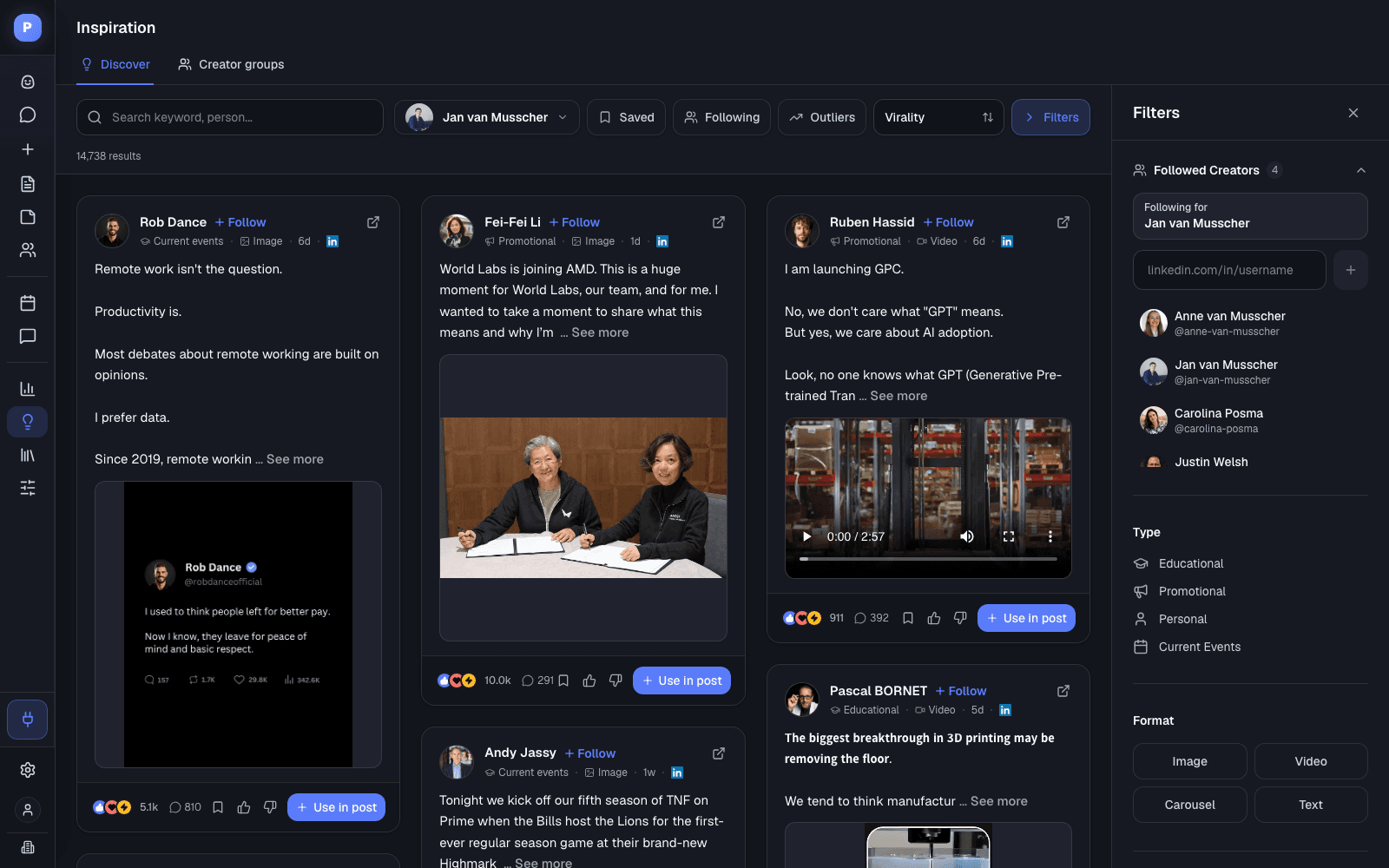Open Pascal BORNET post external link

(1063, 691)
